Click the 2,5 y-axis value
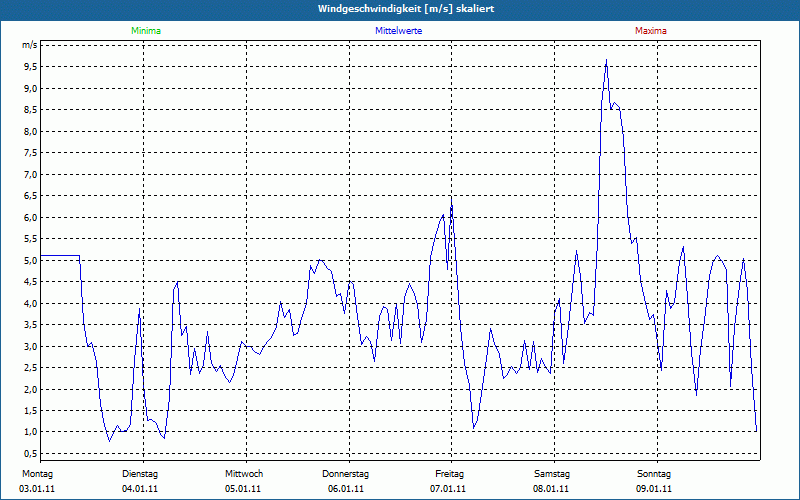800x500 pixels. coord(30,368)
